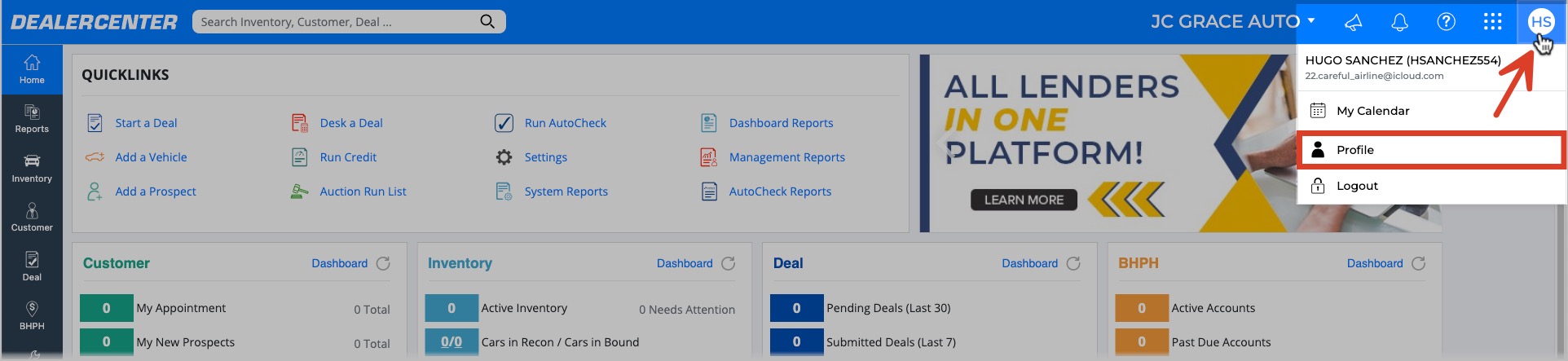The height and width of the screenshot is (361, 1568).
Task: Open the Management Reports link
Action: coord(787,157)
